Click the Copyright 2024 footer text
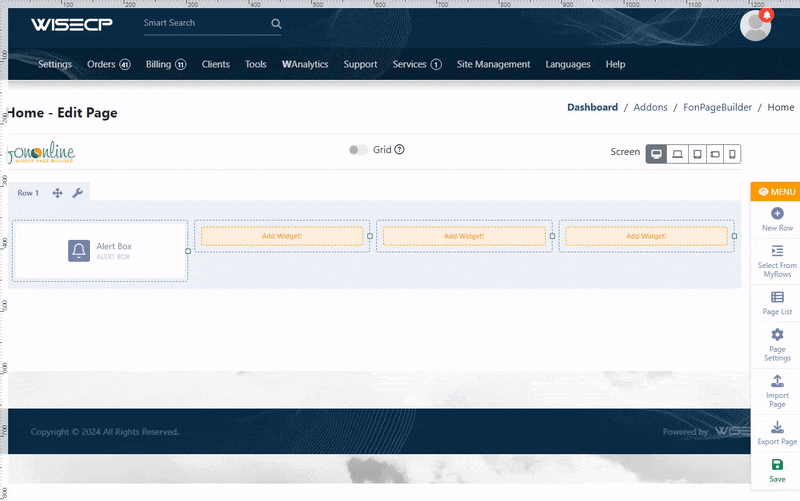The width and height of the screenshot is (800, 501). click(105, 432)
